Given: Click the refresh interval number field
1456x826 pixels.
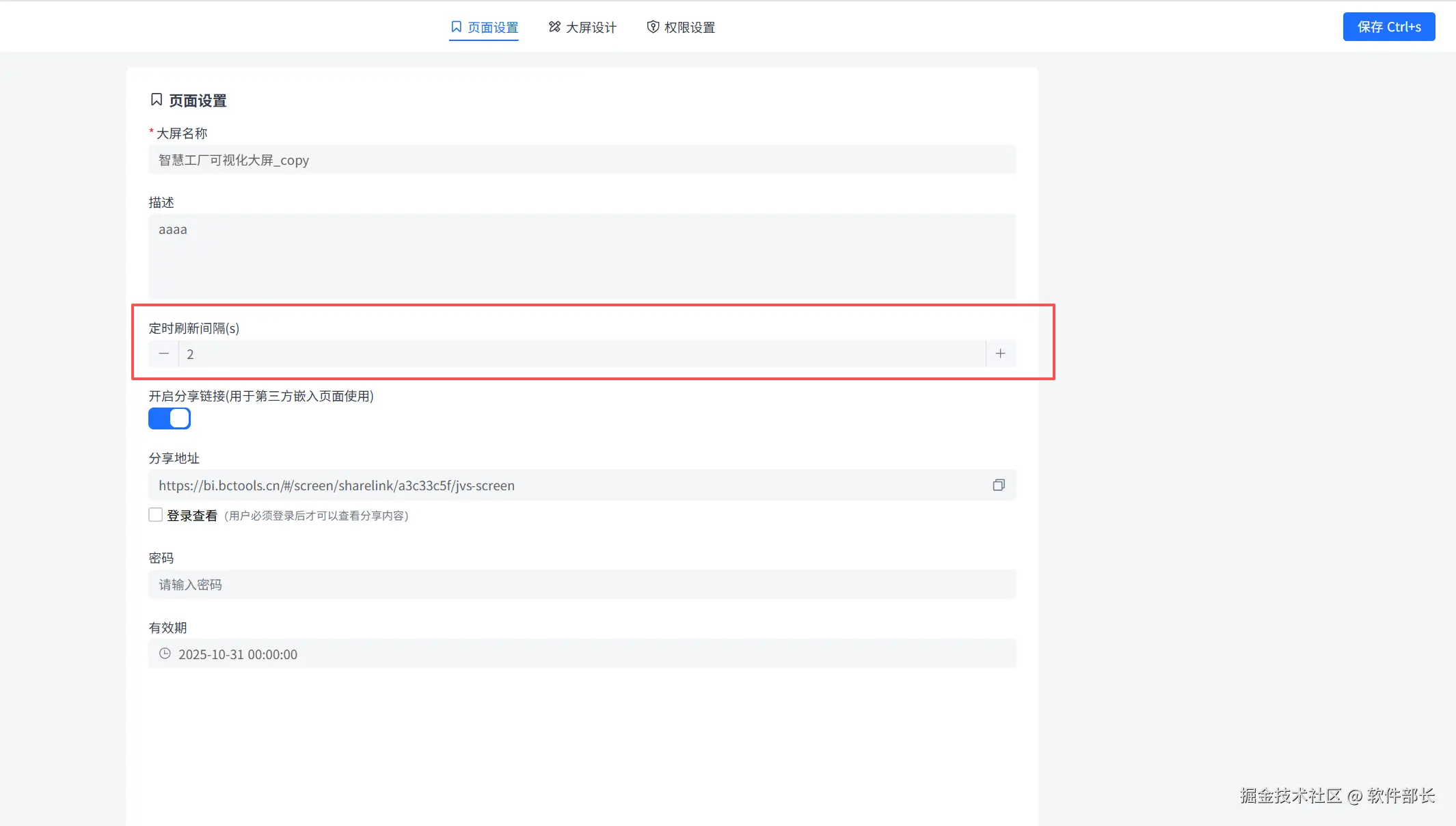Looking at the screenshot, I should (581, 354).
